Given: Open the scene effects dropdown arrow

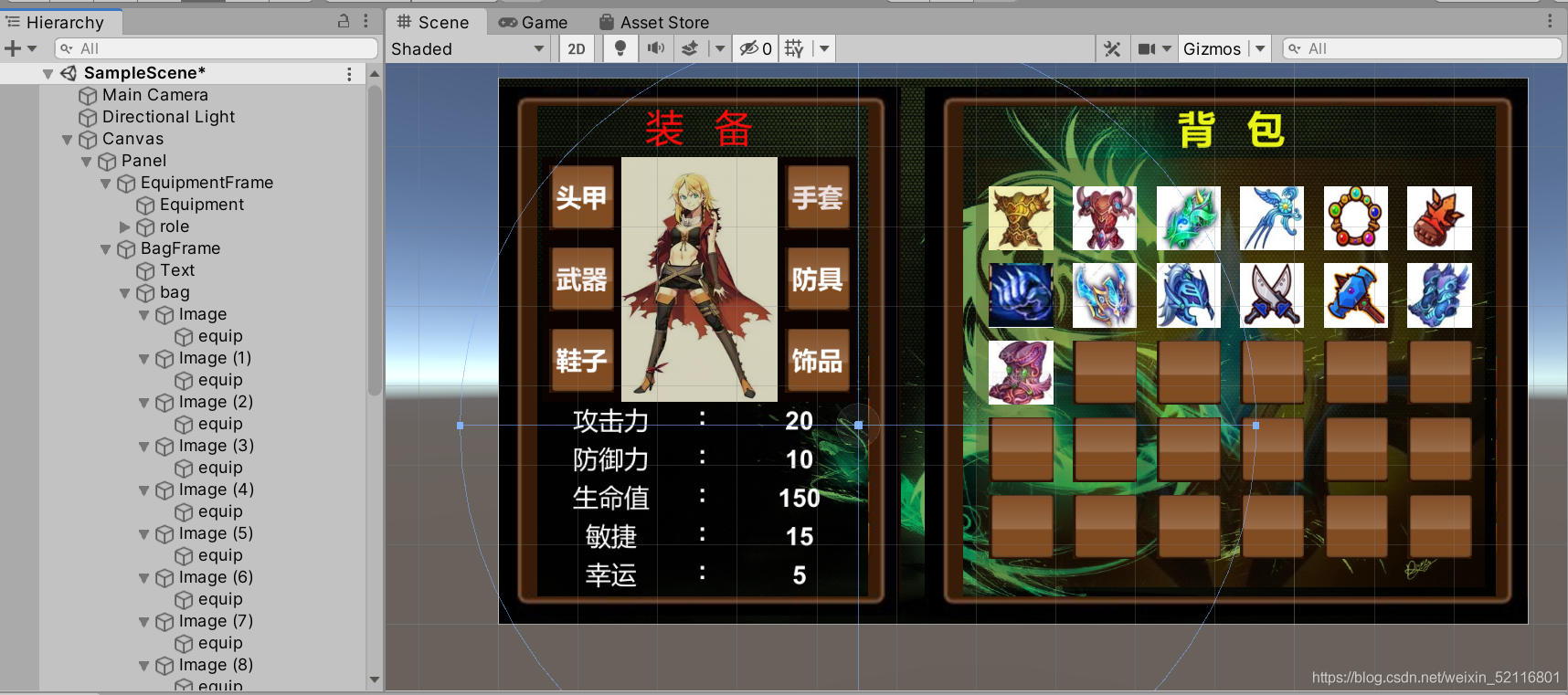Looking at the screenshot, I should coord(720,48).
